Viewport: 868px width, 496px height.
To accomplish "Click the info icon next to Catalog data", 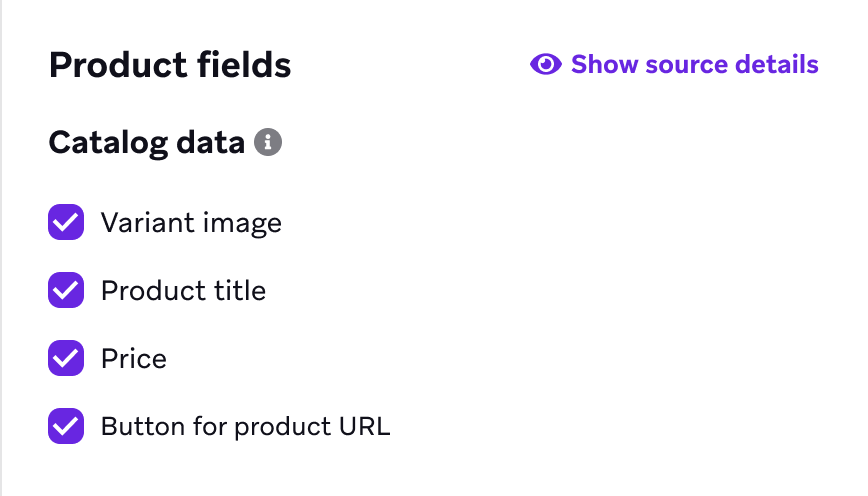I will click(x=267, y=143).
